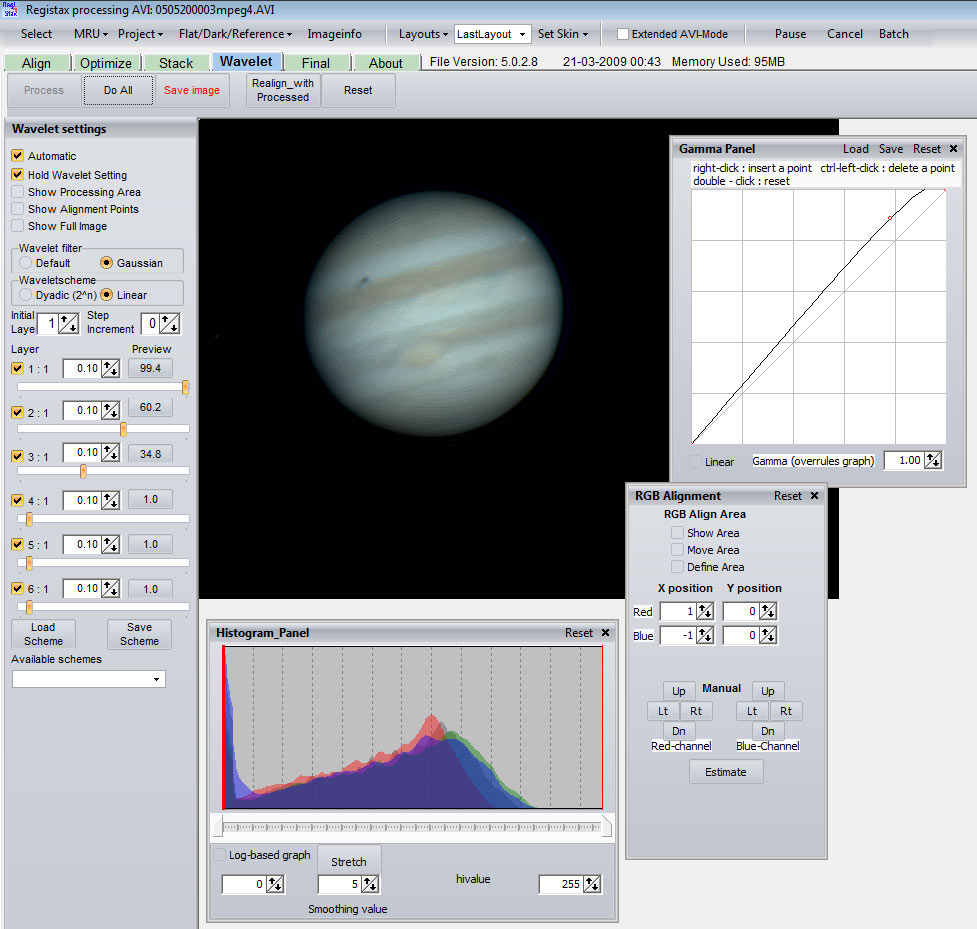Open the Flat/Dark/Reference menu
Image resolution: width=977 pixels, height=929 pixels.
[235, 34]
